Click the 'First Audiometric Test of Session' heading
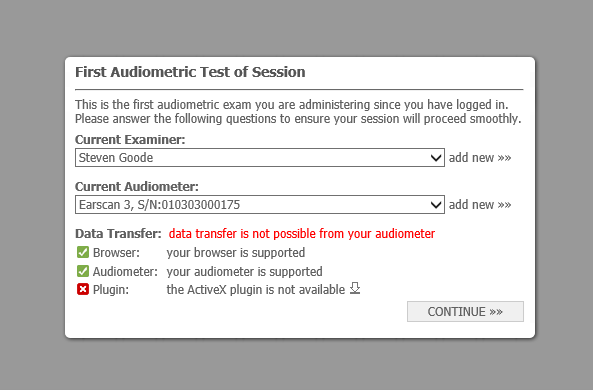Viewport: 593px width, 390px height. tap(190, 72)
